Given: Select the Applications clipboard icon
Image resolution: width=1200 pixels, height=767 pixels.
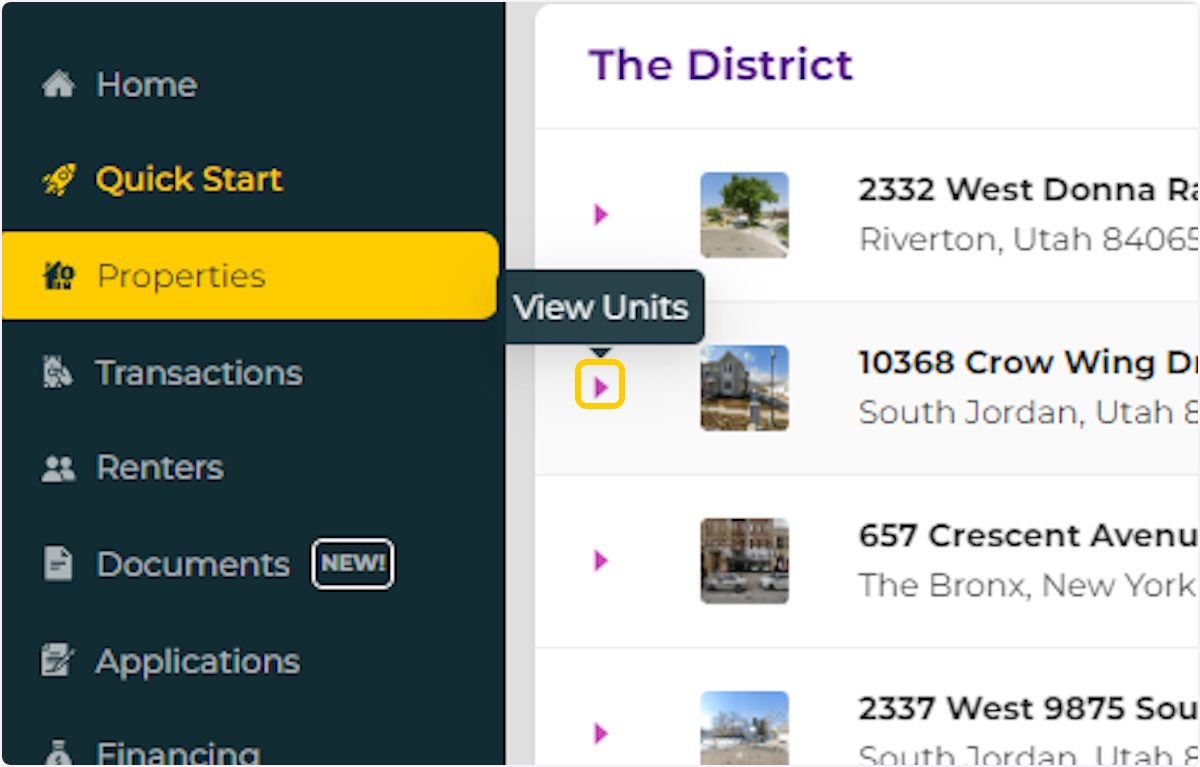Looking at the screenshot, I should tap(58, 660).
